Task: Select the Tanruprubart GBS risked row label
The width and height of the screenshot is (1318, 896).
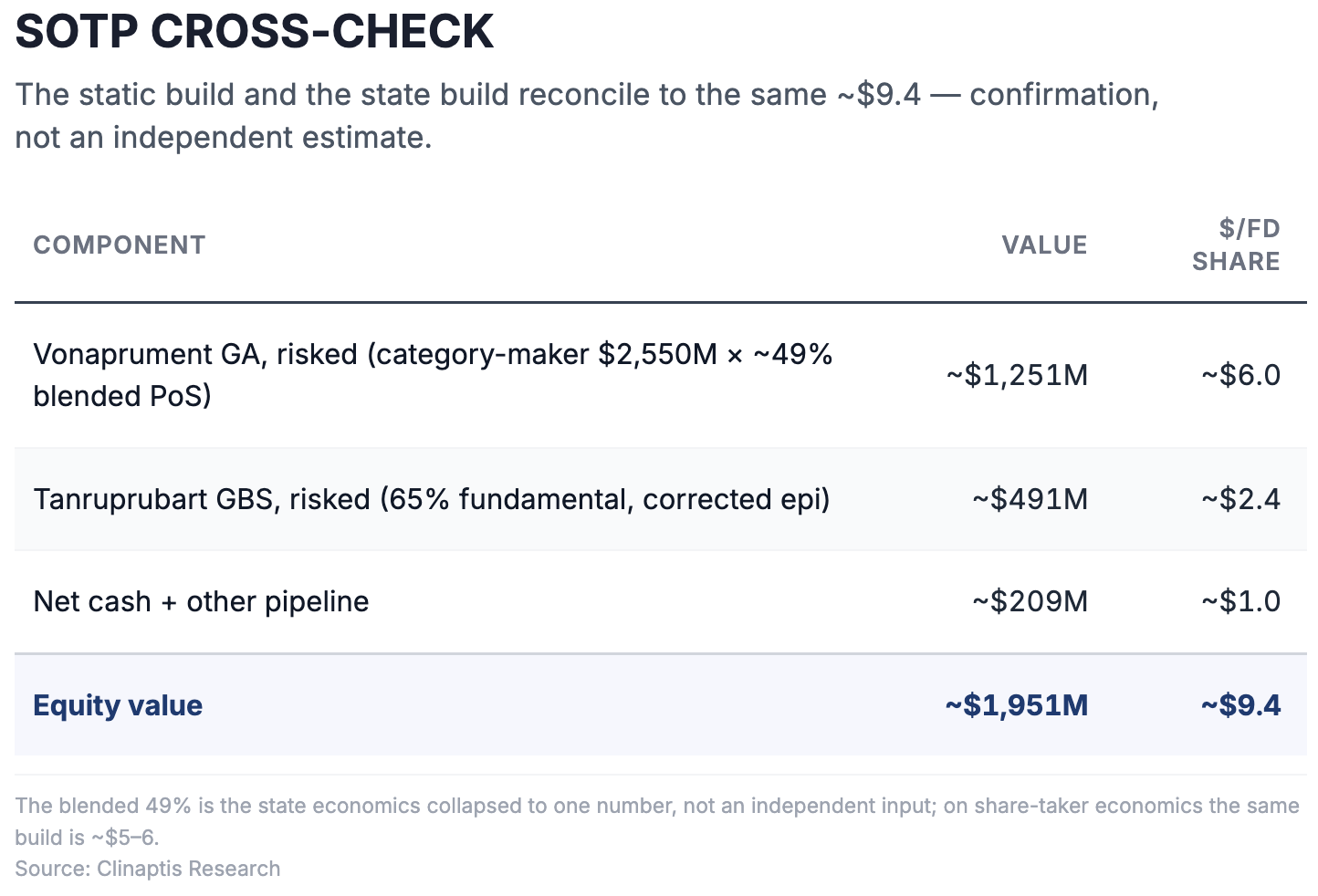Action: [432, 499]
